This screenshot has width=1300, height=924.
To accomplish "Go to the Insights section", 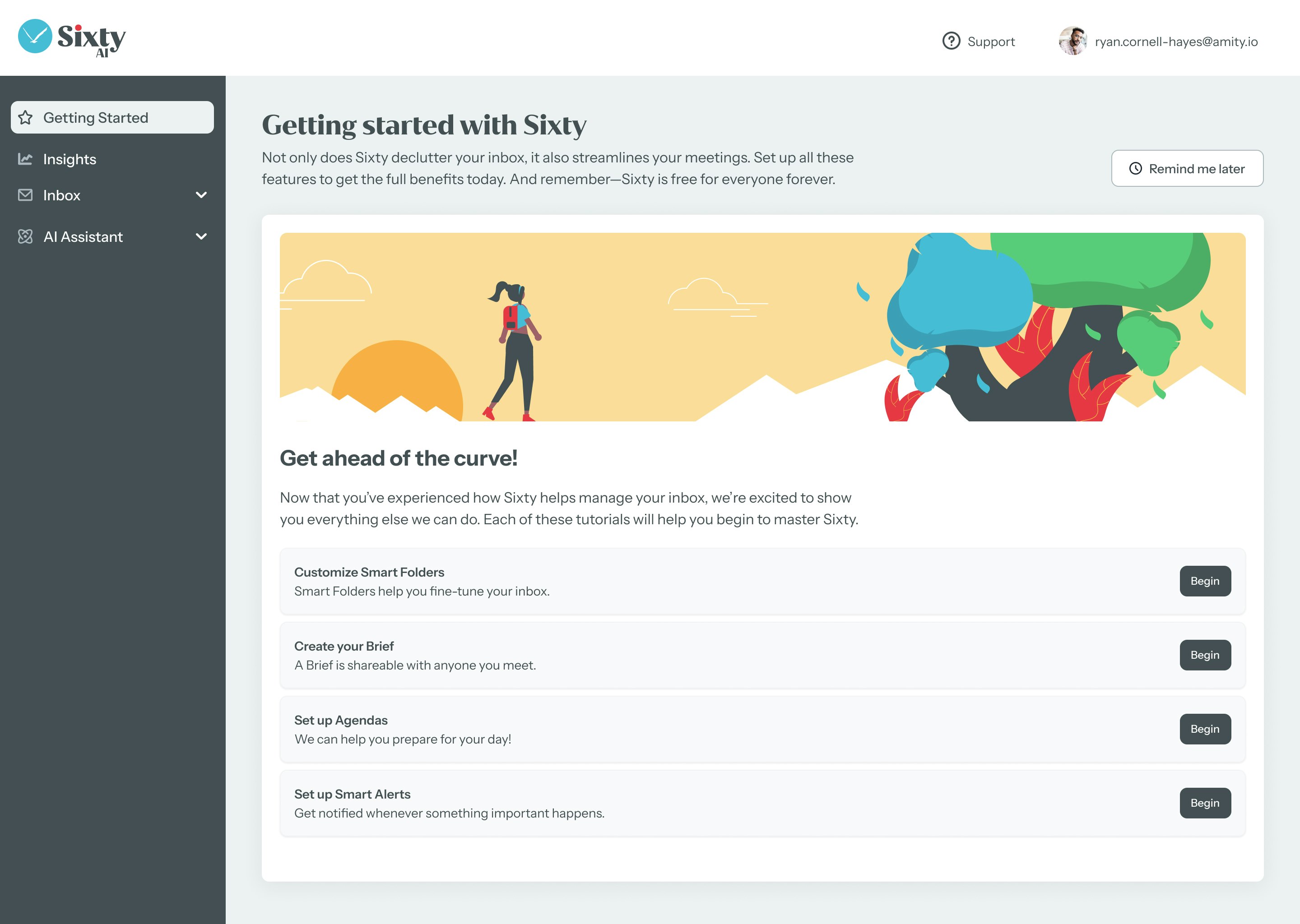I will (x=70, y=159).
